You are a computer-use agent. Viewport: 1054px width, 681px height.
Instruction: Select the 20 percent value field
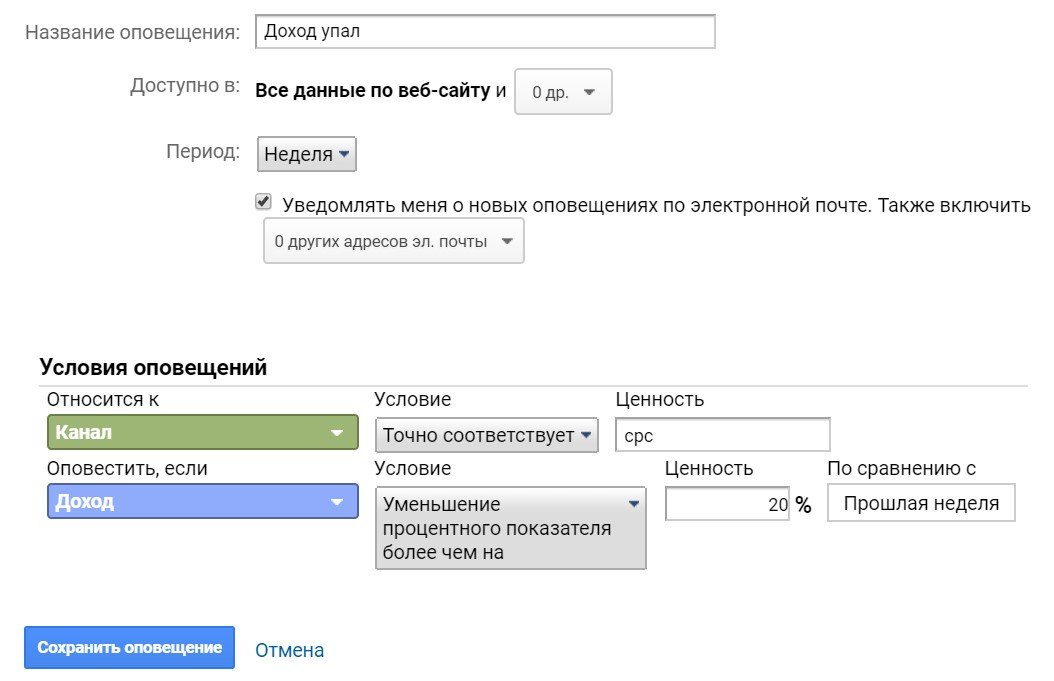click(x=727, y=503)
